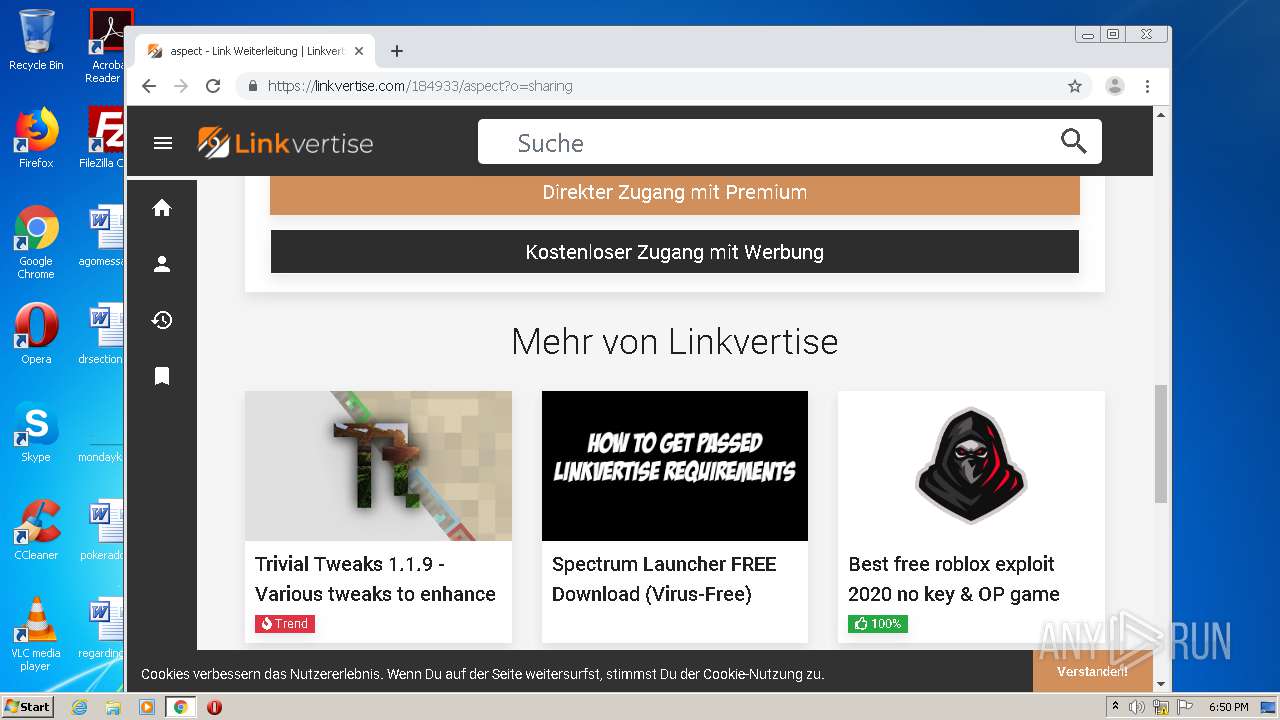Image resolution: width=1280 pixels, height=720 pixels.
Task: Select the Opera desktop shortcut
Action: click(x=36, y=334)
